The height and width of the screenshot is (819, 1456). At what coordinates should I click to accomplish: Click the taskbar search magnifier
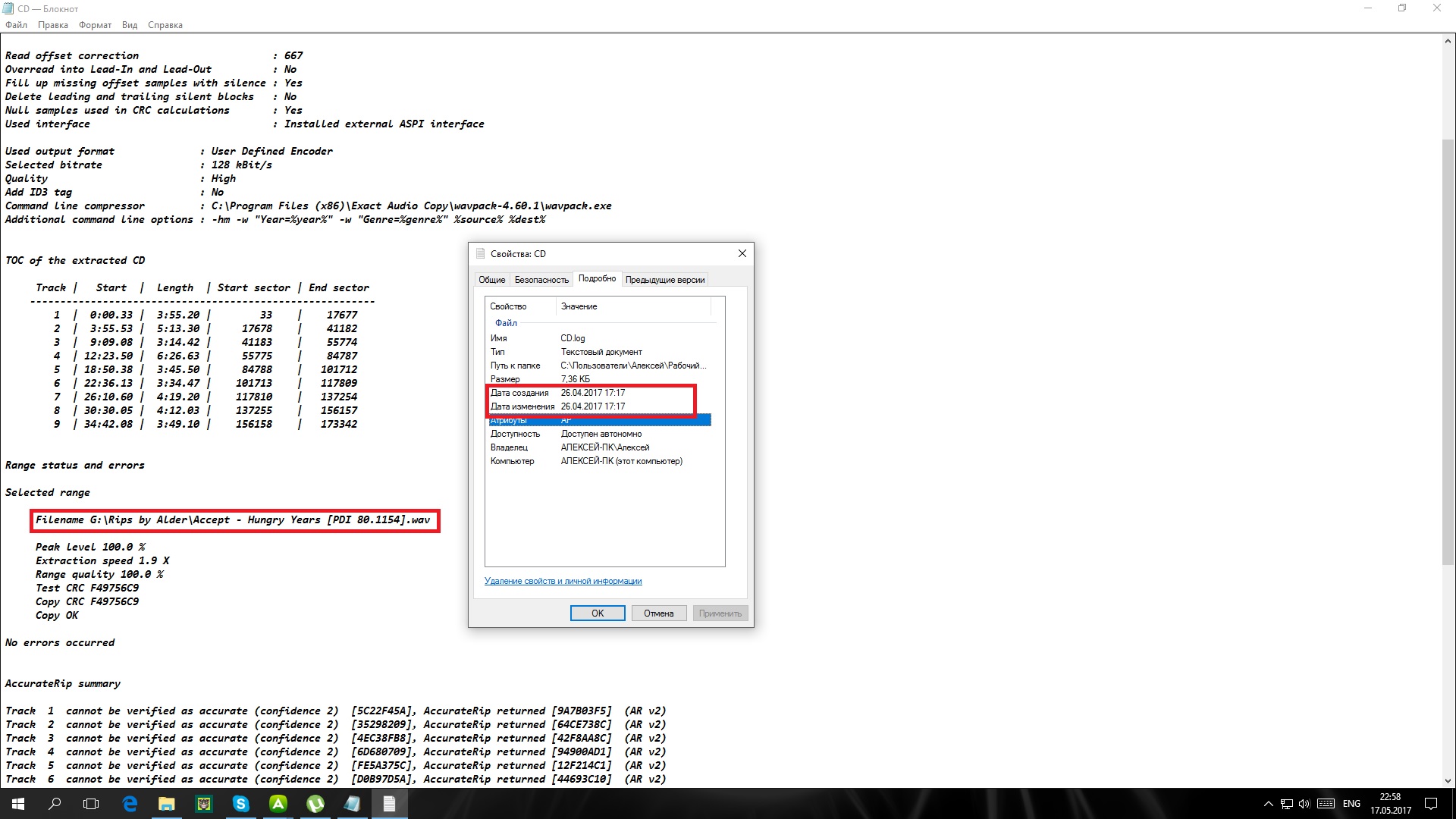click(x=55, y=804)
